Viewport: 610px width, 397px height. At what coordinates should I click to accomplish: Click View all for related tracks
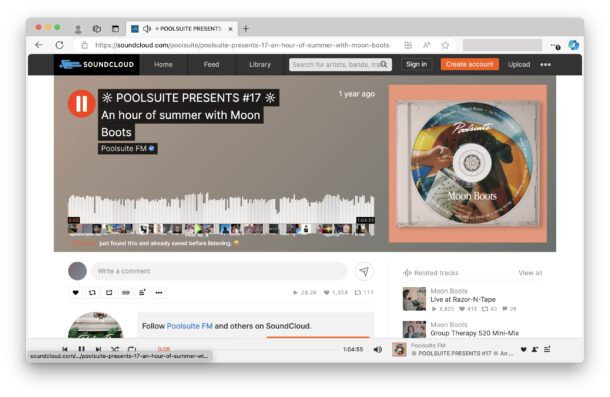tap(530, 273)
